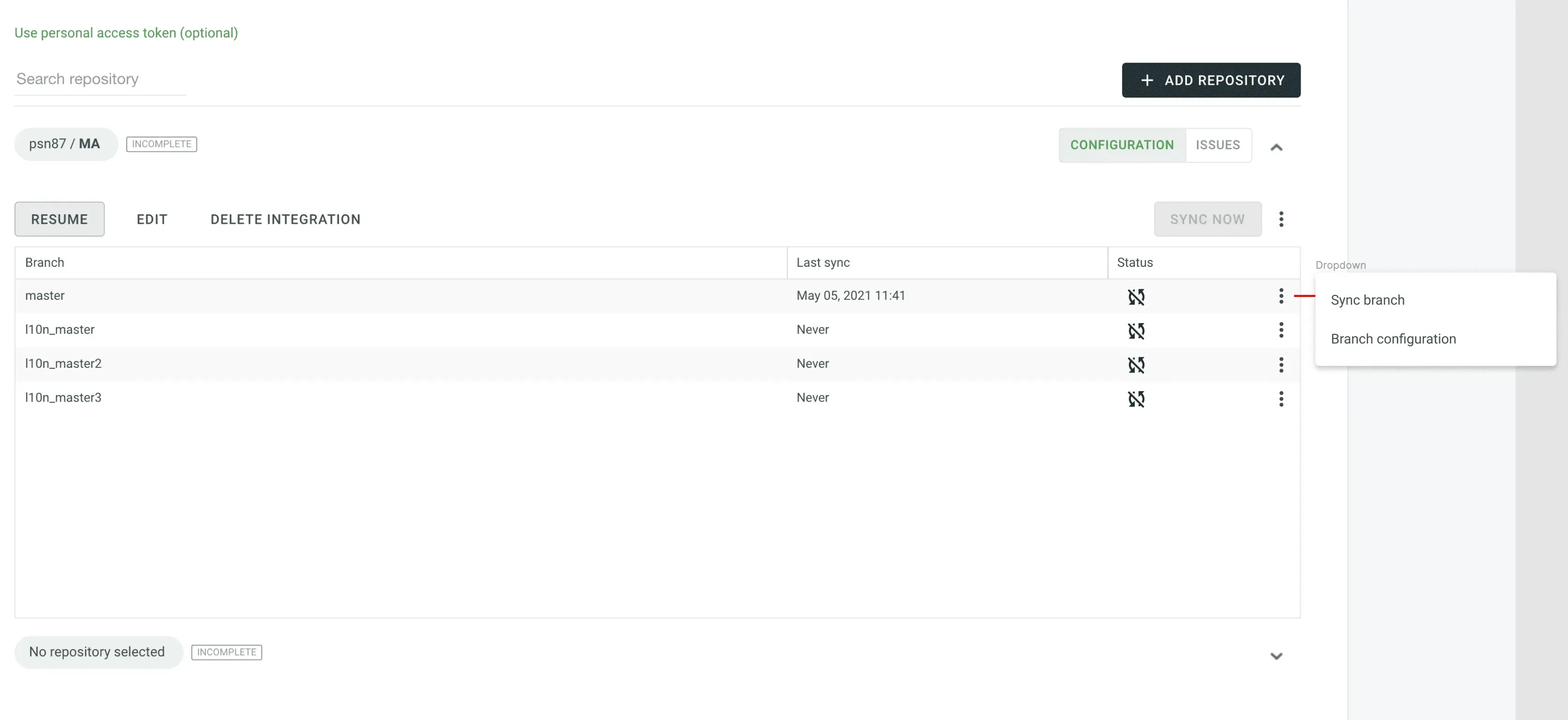Click sync-disabled status icon for l10n_master row
The height and width of the screenshot is (720, 1568).
(x=1136, y=331)
